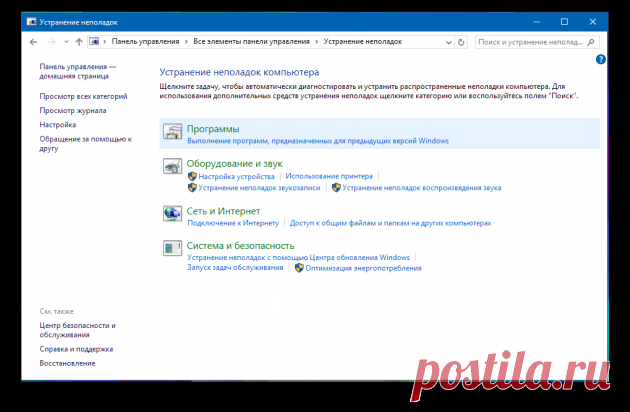Launch Центра обновления Windows troubleshooter

pos(299,257)
